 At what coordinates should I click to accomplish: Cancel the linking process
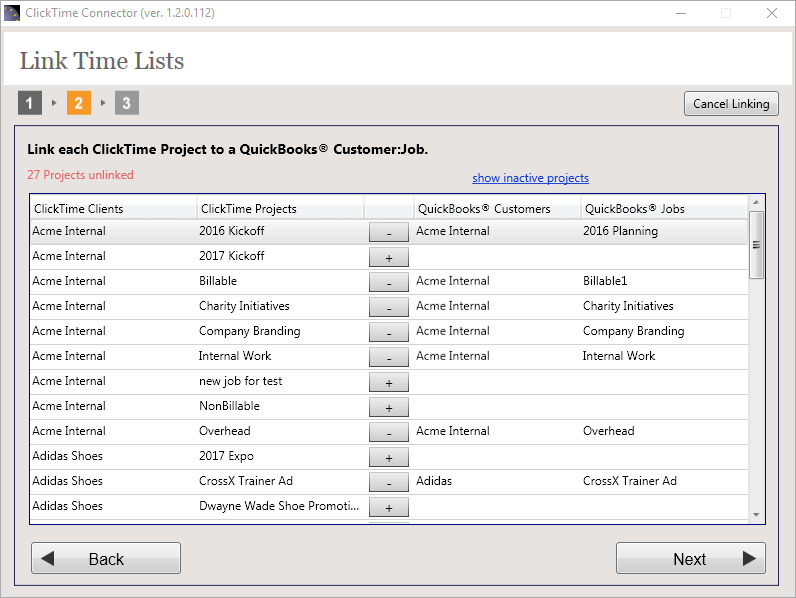click(731, 104)
